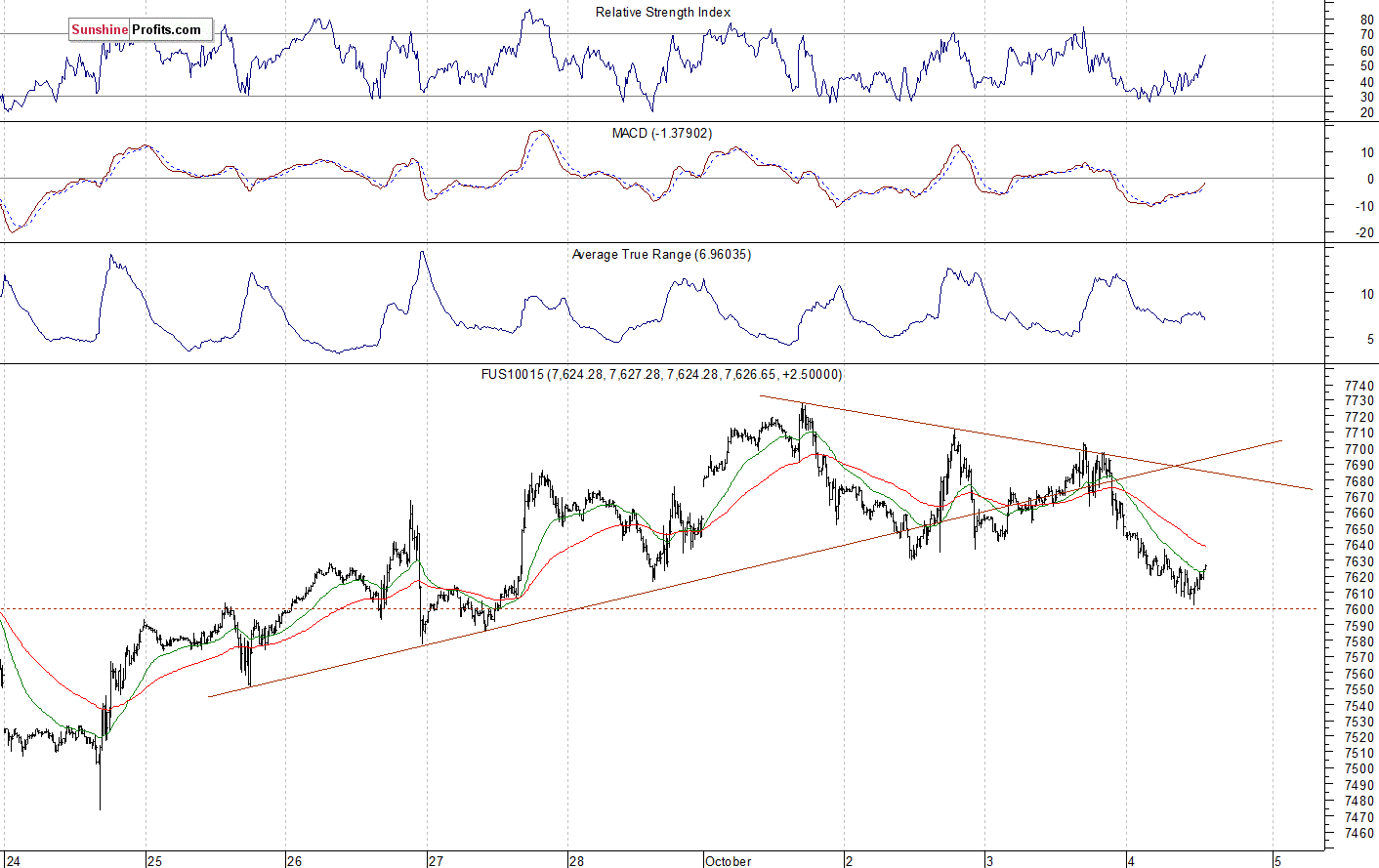Click the date label 5 on axis
Image resolution: width=1379 pixels, height=868 pixels.
click(1277, 861)
